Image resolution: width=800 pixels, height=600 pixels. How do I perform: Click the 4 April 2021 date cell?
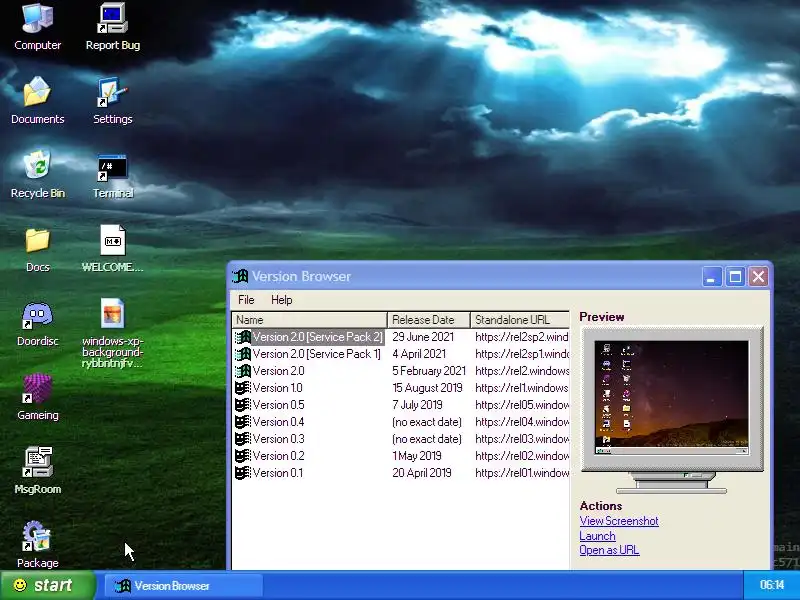[419, 354]
